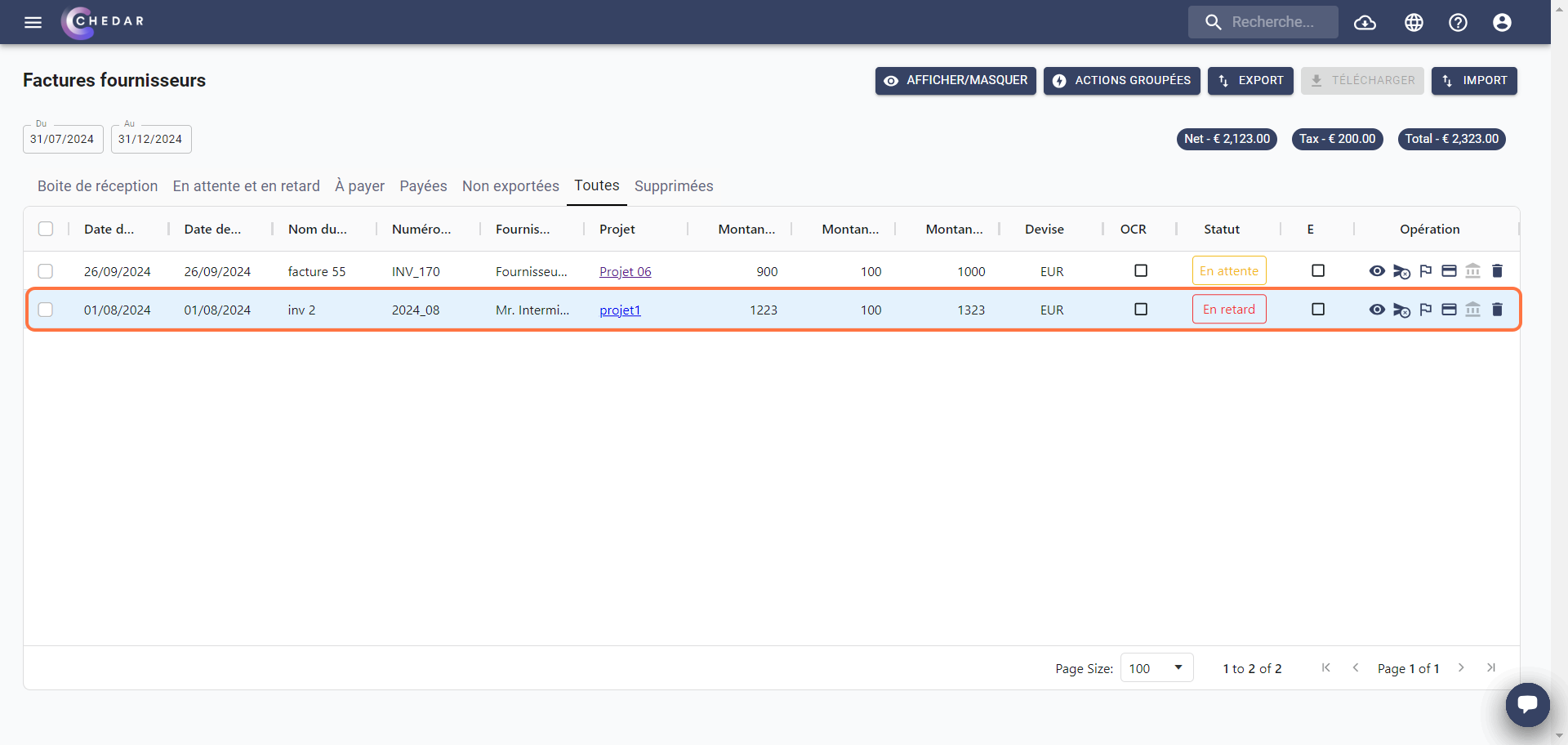Viewport: 1568px width, 745px height.
Task: Click cancel-send icon for facture 55
Action: [1401, 271]
